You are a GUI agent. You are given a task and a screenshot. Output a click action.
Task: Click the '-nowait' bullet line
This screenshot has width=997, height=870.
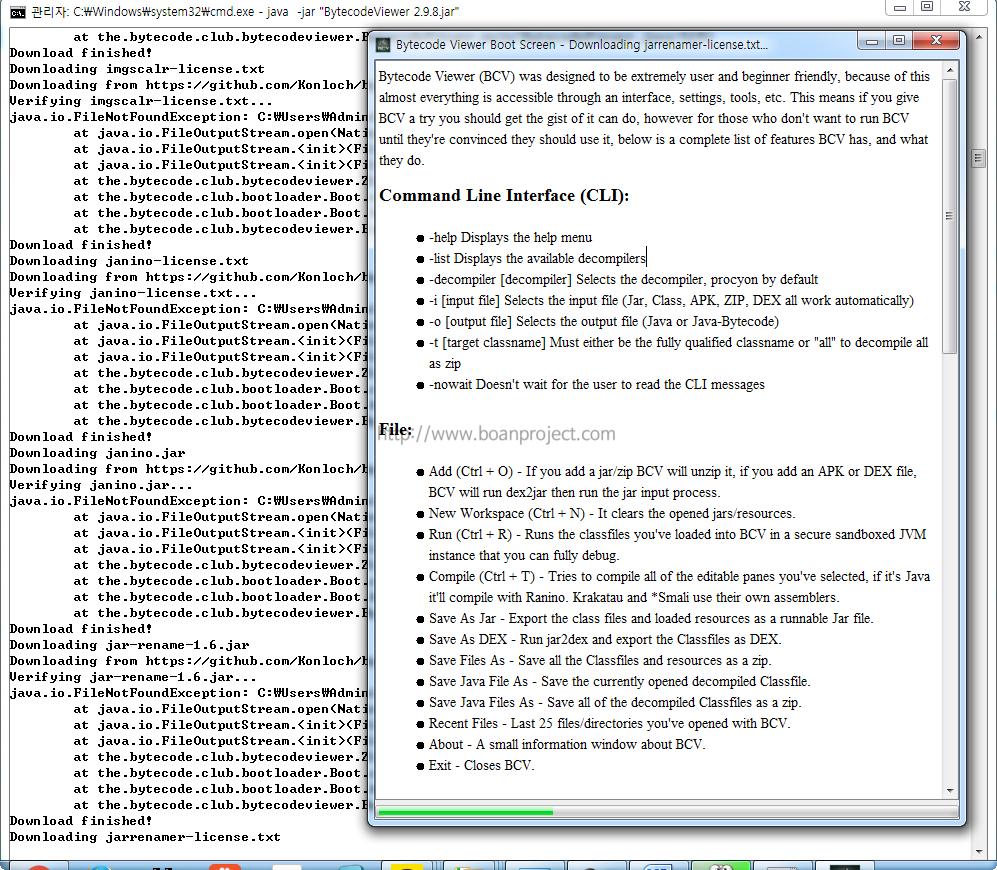[x=596, y=384]
